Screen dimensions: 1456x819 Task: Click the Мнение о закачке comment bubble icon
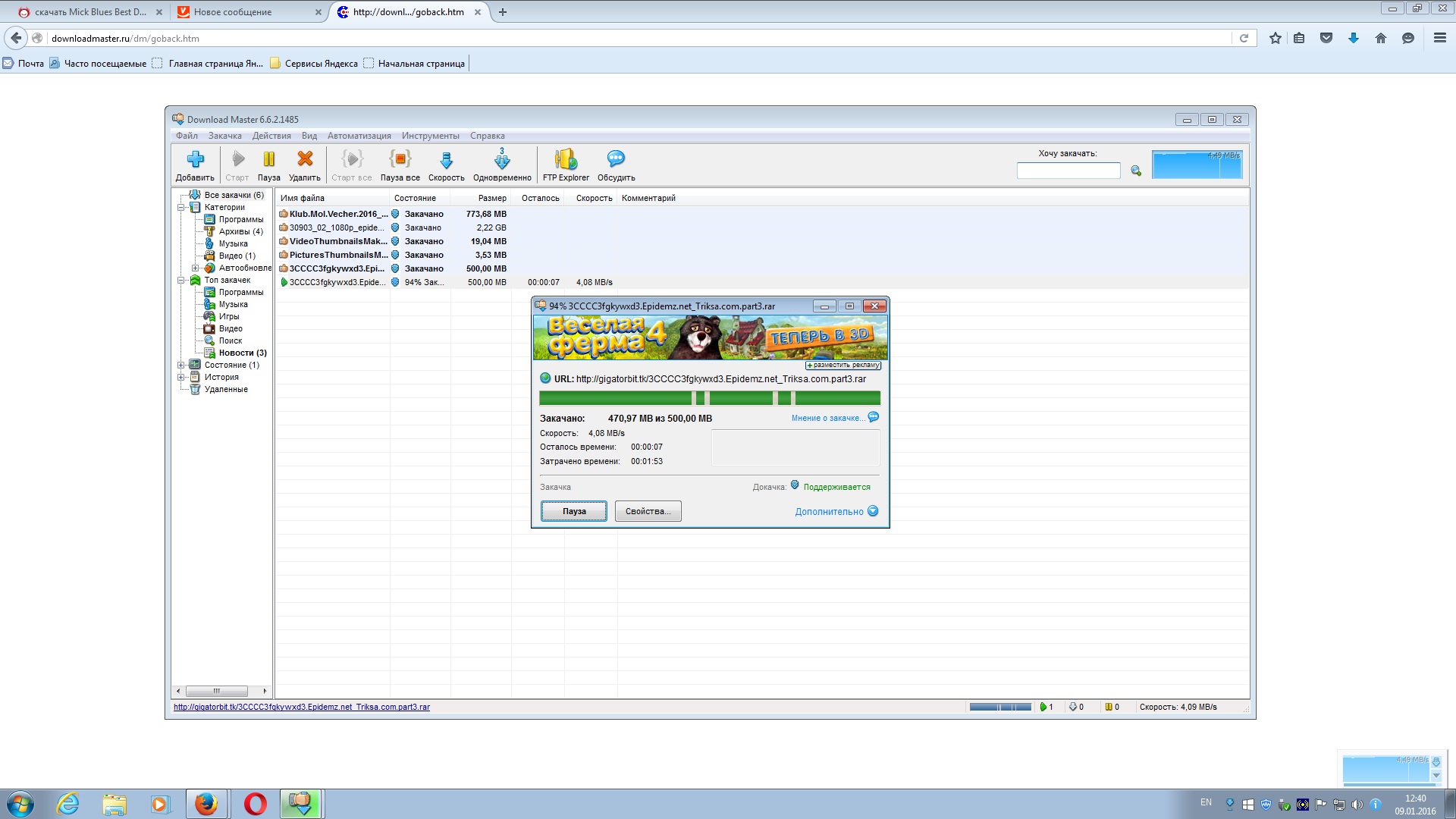pos(874,417)
